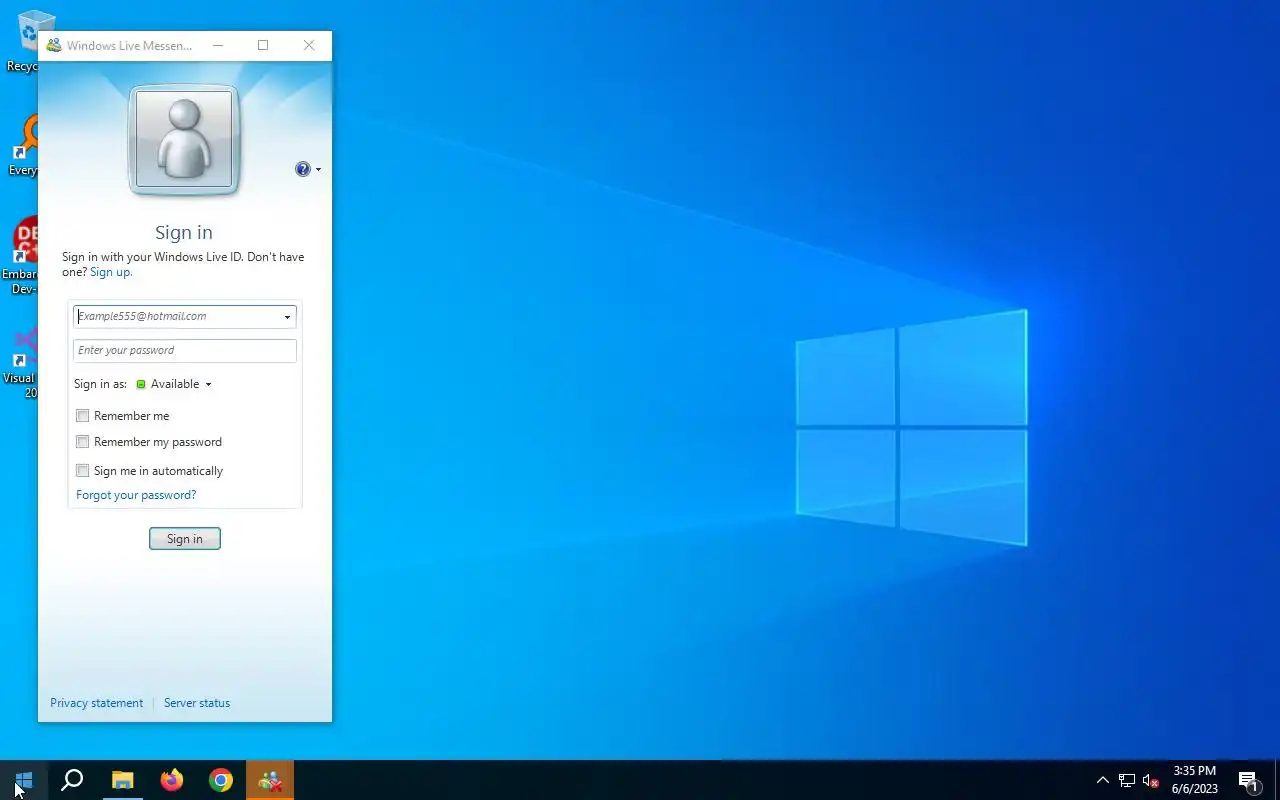This screenshot has width=1280, height=800.
Task: Click the profile picture avatar in Messenger
Action: 184,140
